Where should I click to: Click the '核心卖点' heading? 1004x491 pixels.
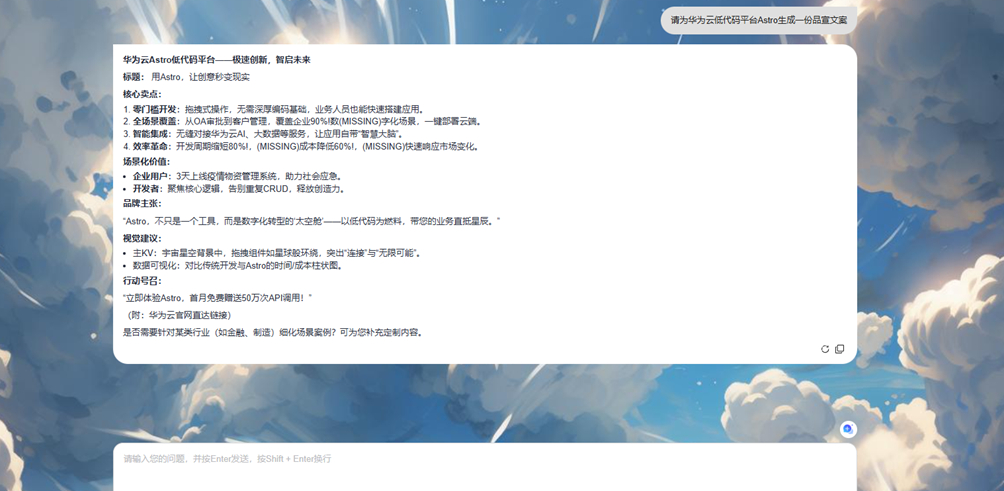tap(142, 94)
